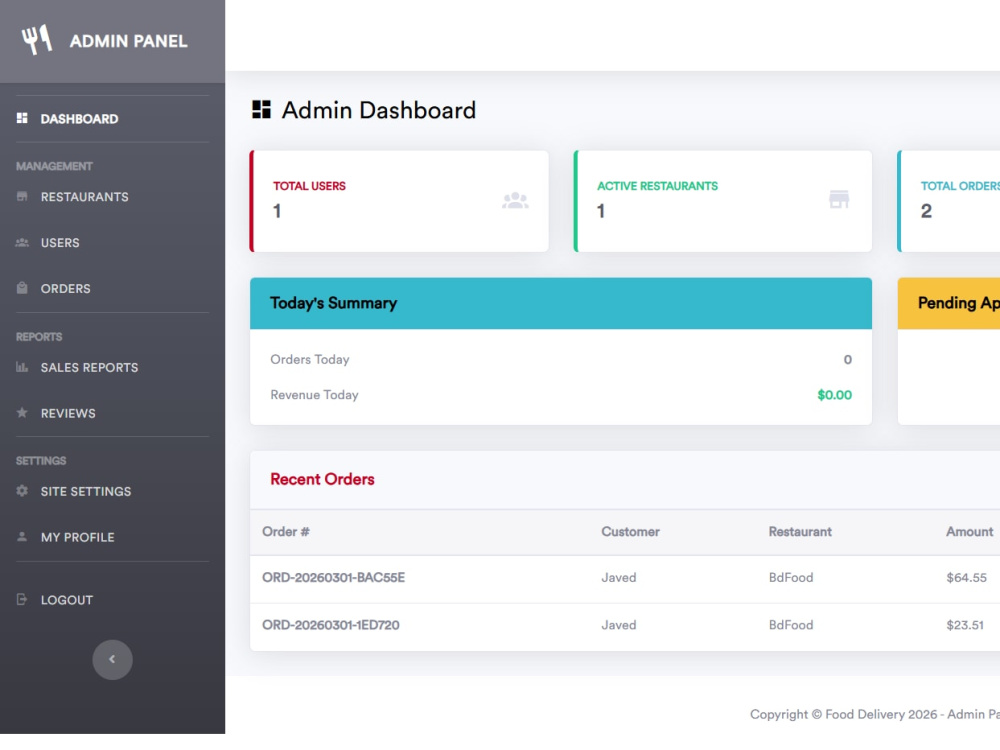Click the users icon on Total Users card
The height and width of the screenshot is (750, 1000).
(x=515, y=200)
